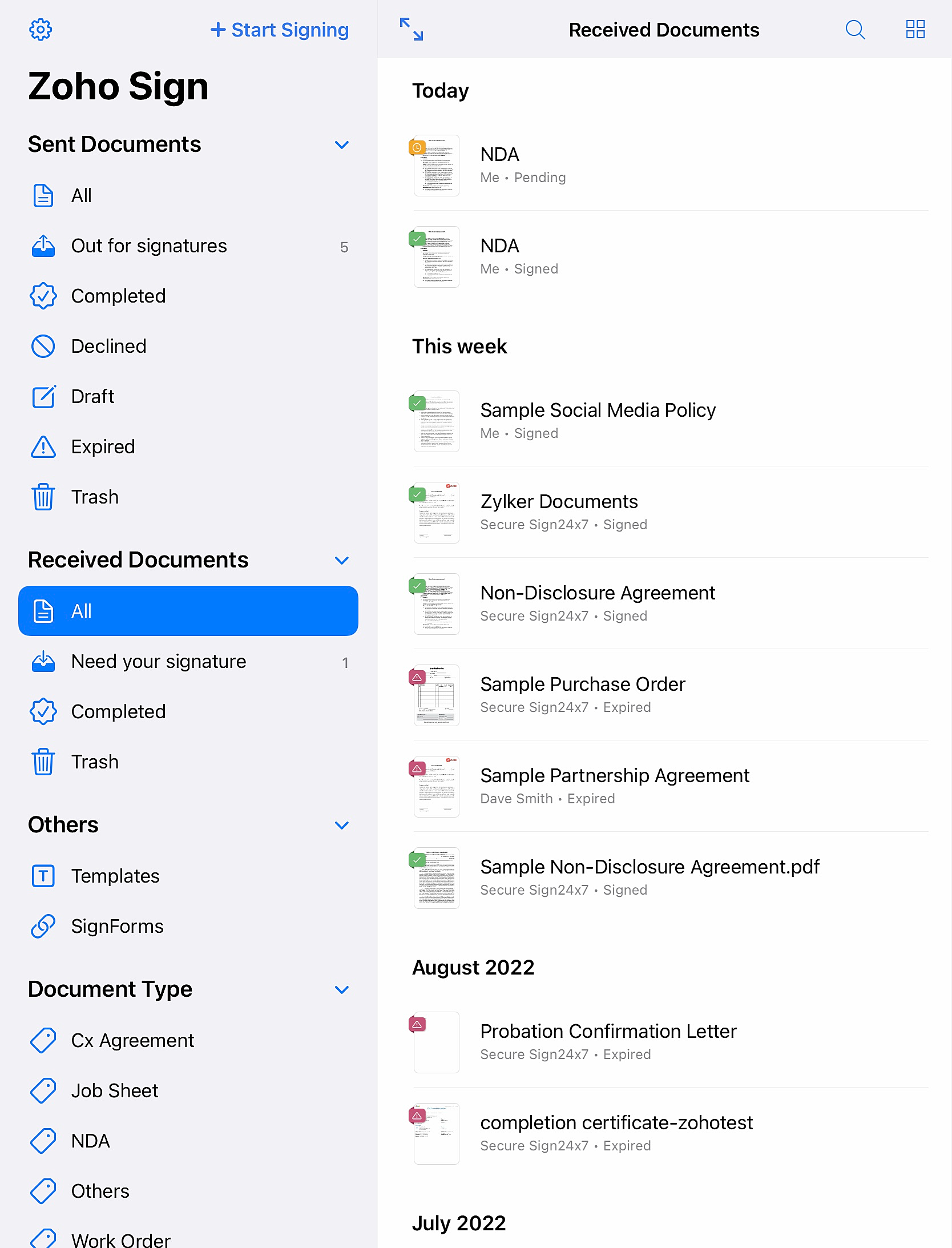Click the Received Completed badge icon
952x1248 pixels.
[x=43, y=712]
